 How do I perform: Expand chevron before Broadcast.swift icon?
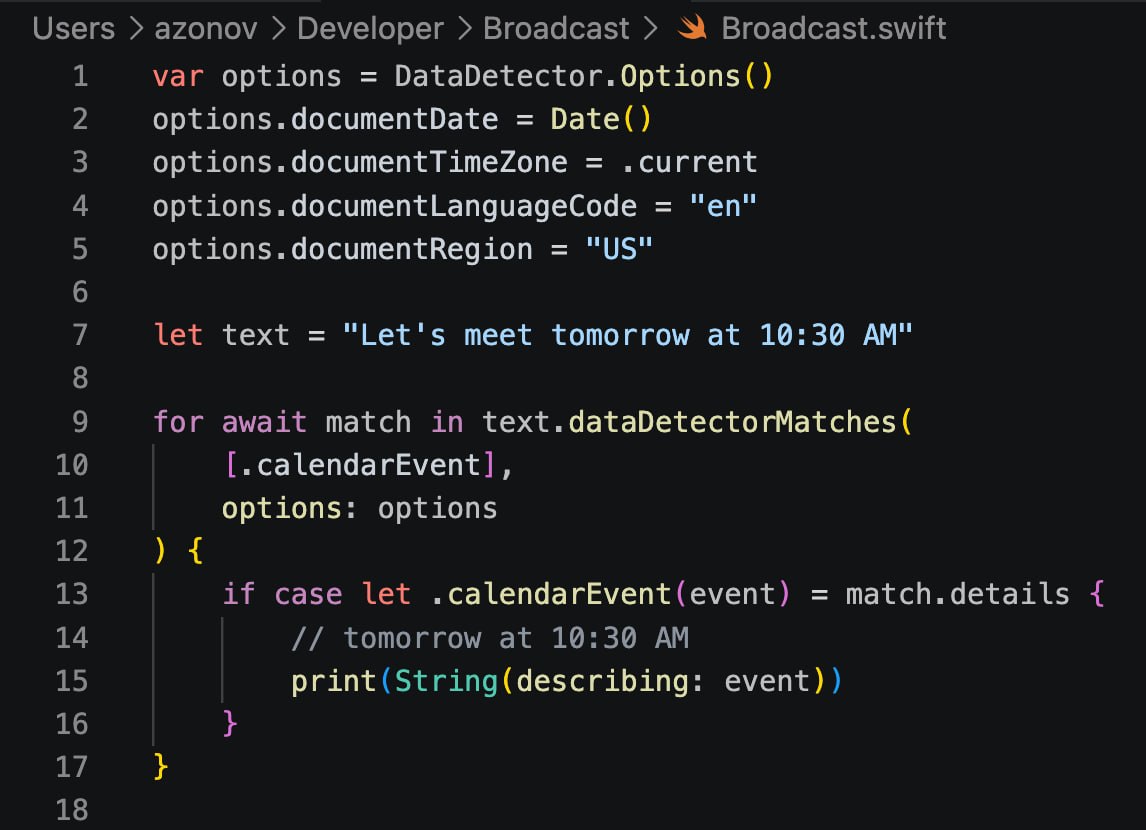tap(650, 28)
